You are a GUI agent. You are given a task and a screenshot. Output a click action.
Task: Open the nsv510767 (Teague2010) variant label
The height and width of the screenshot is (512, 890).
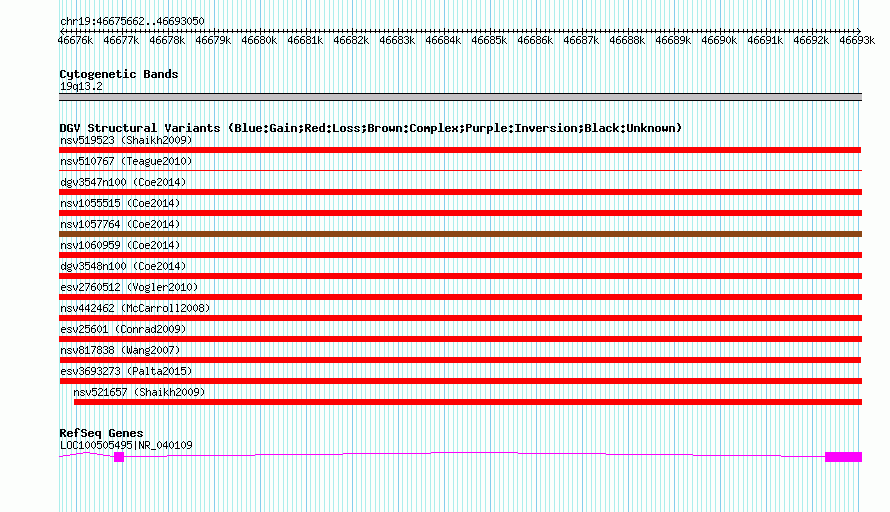126,161
